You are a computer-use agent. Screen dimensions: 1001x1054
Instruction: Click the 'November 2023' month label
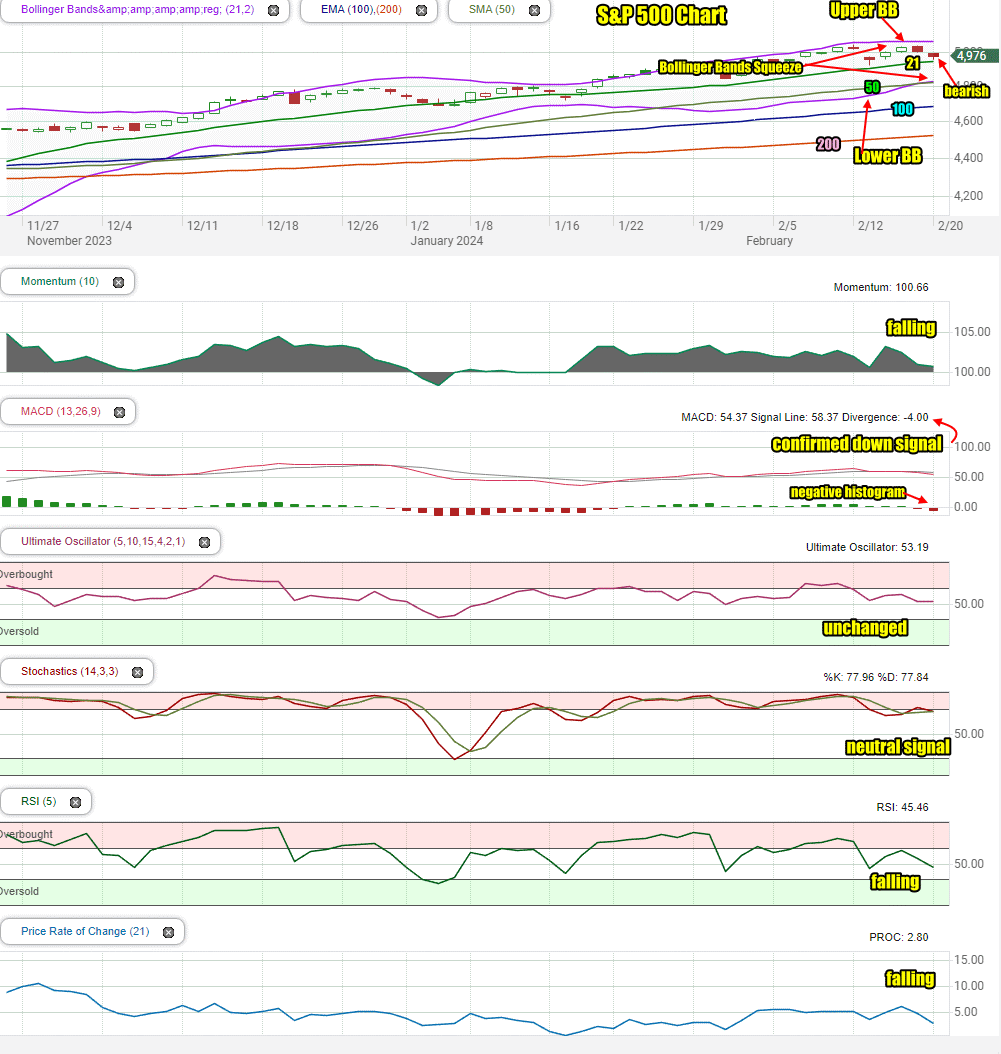point(69,241)
